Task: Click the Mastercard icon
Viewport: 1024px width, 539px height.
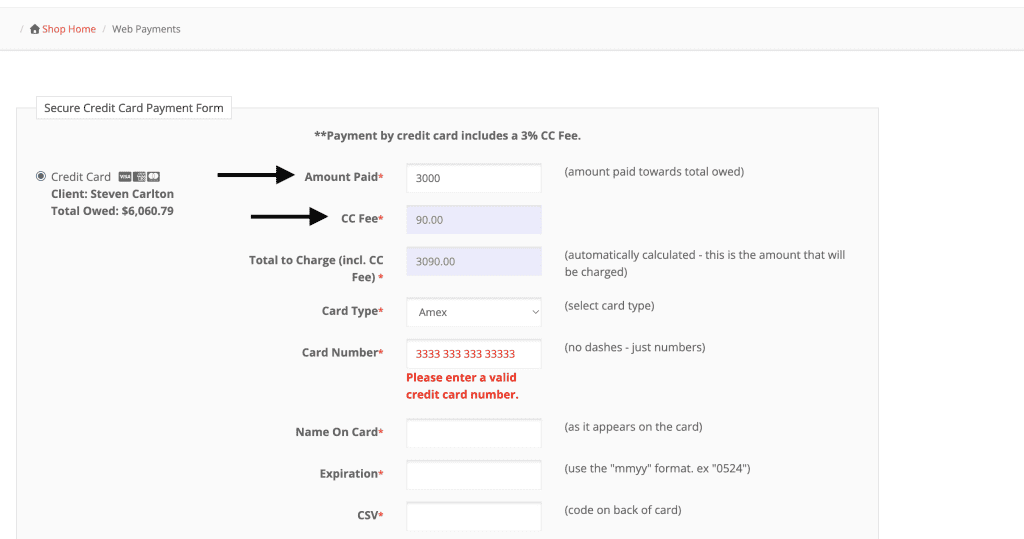Action: pyautogui.click(x=154, y=177)
